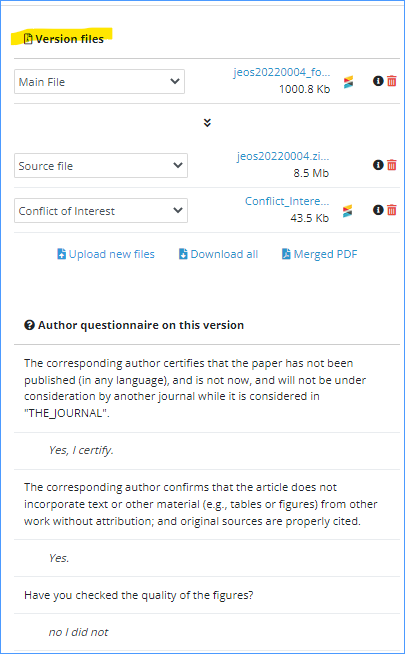Open the Conflict of Interest type dropdown

[x=101, y=211]
